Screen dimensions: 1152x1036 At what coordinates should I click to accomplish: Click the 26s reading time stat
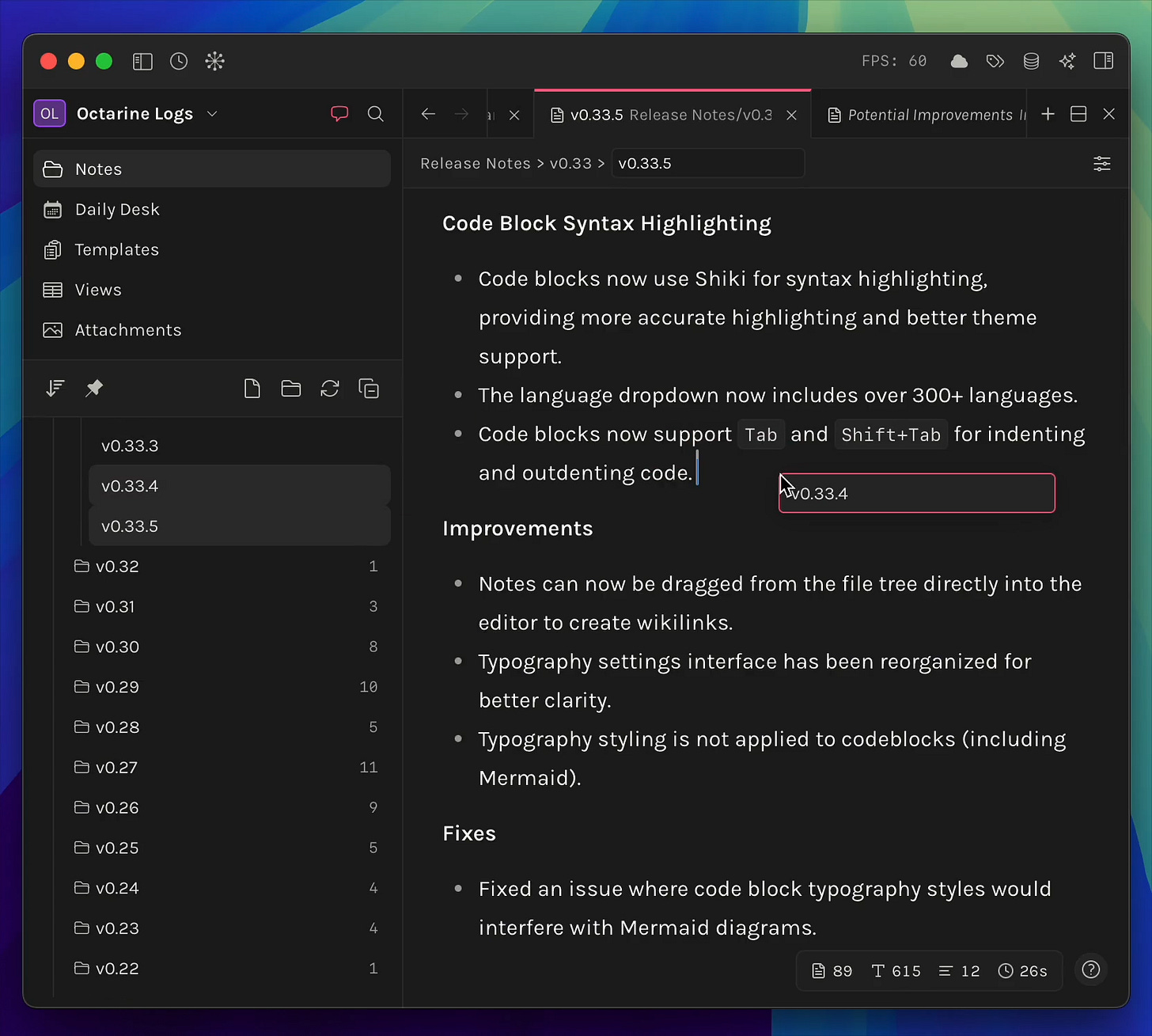pos(1022,971)
